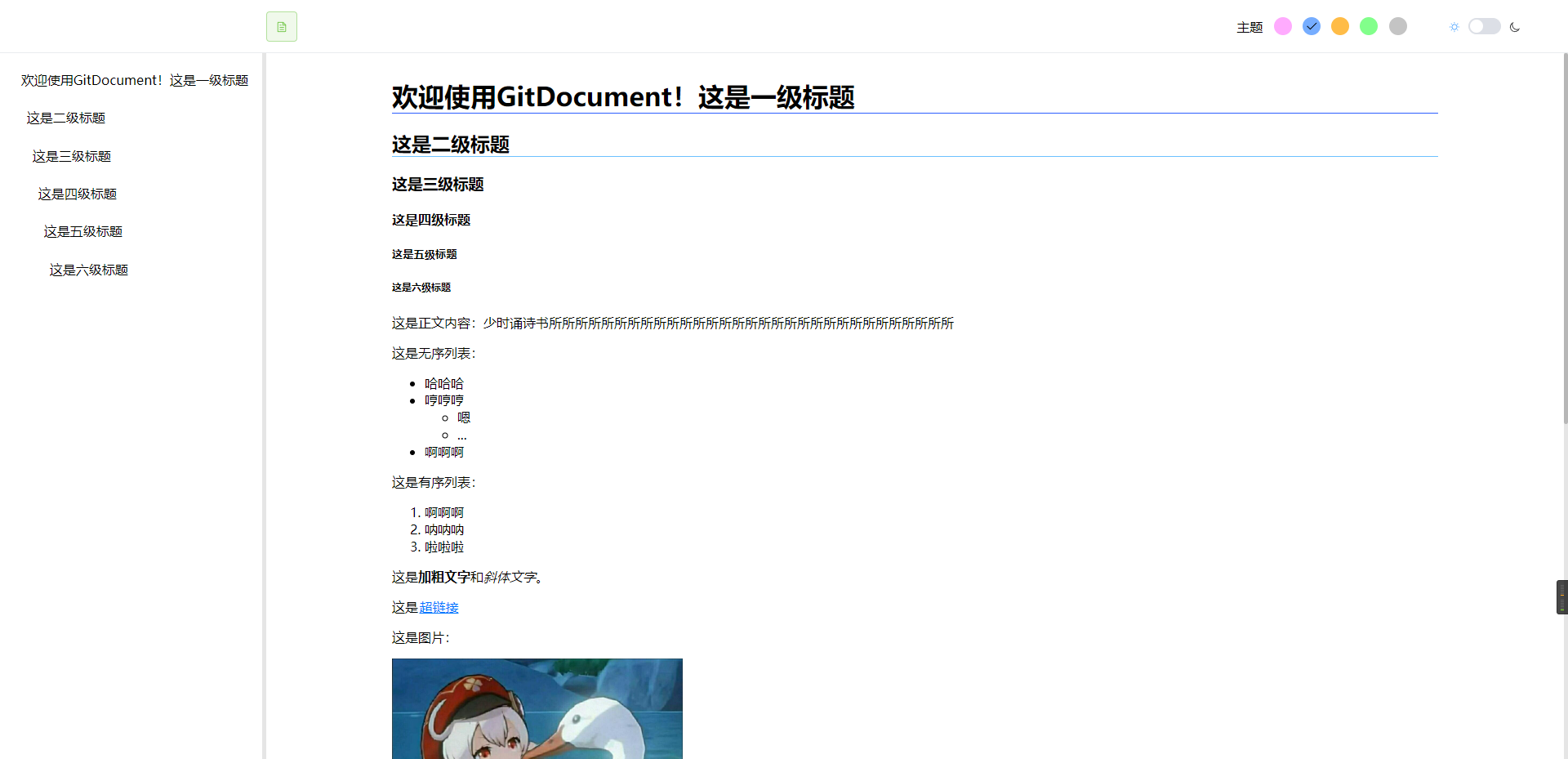The image size is (1568, 759).
Task: Click the sun light-mode icon
Action: [x=1454, y=27]
